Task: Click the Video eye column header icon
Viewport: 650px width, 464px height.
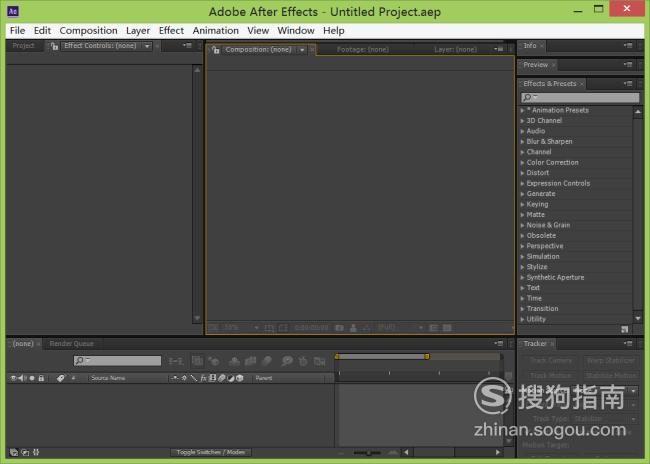Action: tap(13, 378)
